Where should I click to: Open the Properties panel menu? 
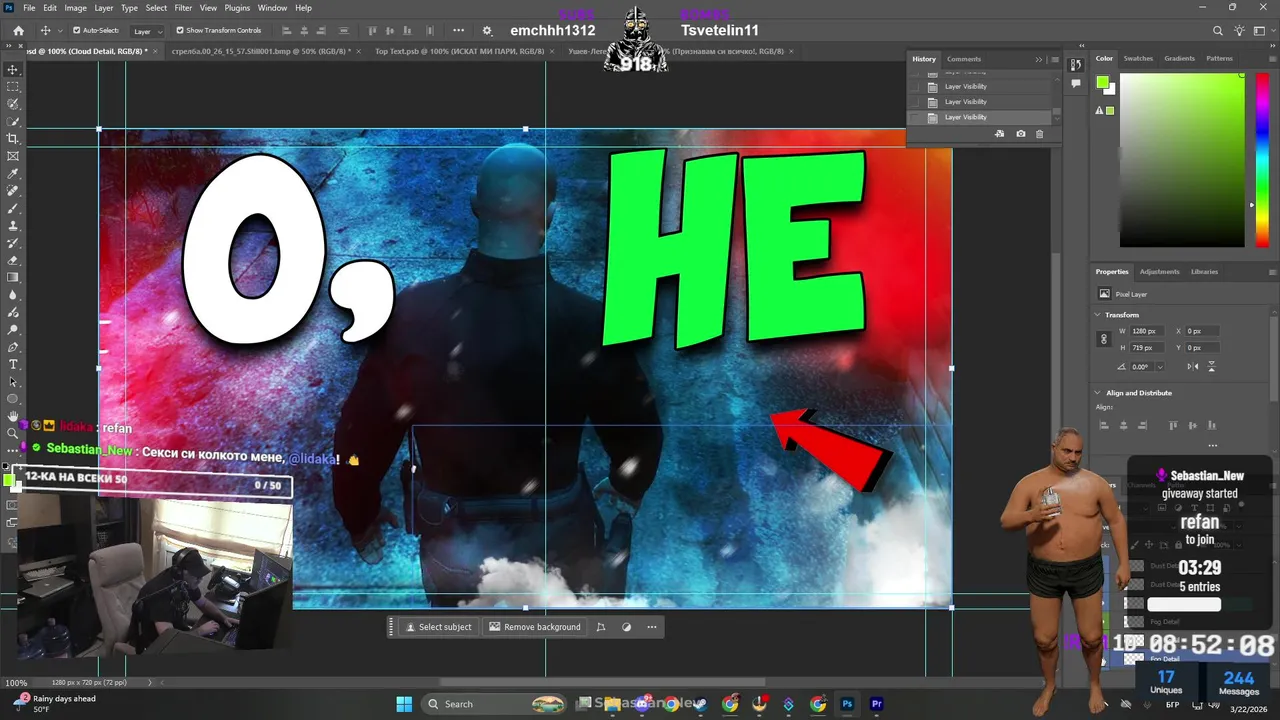1271,271
